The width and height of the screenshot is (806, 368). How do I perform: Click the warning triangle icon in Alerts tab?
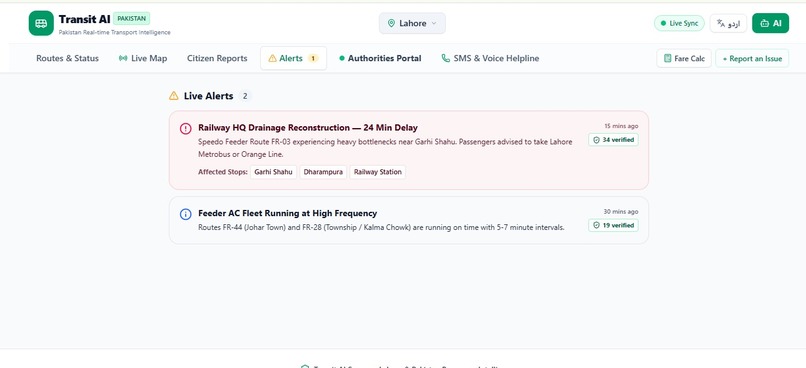click(x=272, y=58)
